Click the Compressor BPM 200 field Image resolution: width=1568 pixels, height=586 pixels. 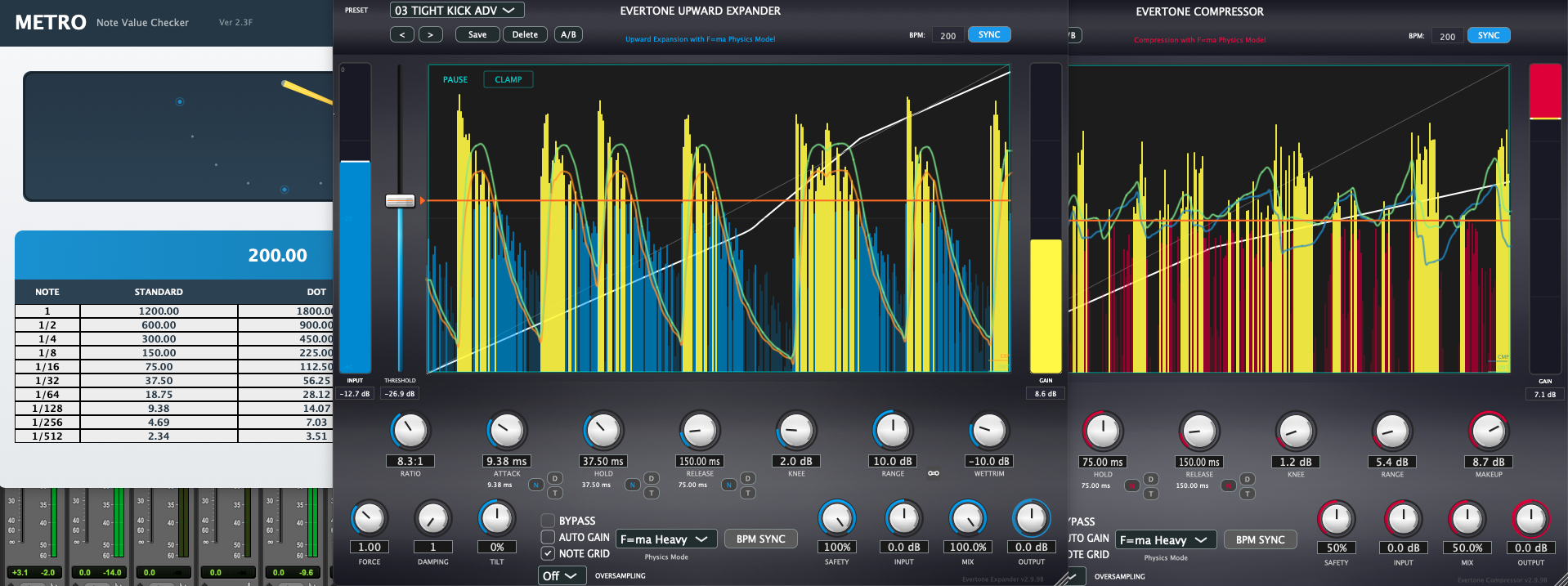1448,36
